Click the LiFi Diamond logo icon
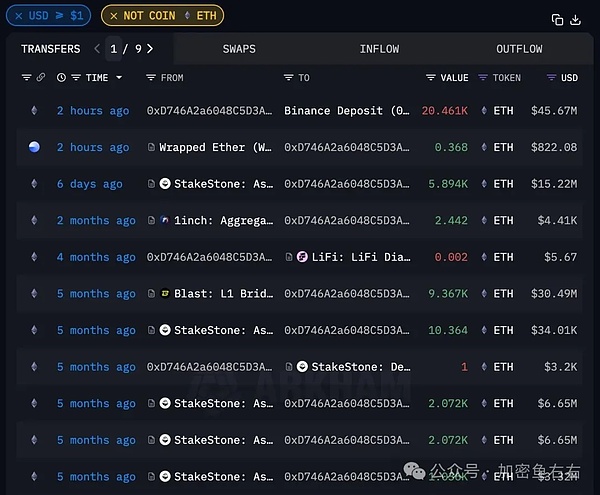 coord(303,257)
